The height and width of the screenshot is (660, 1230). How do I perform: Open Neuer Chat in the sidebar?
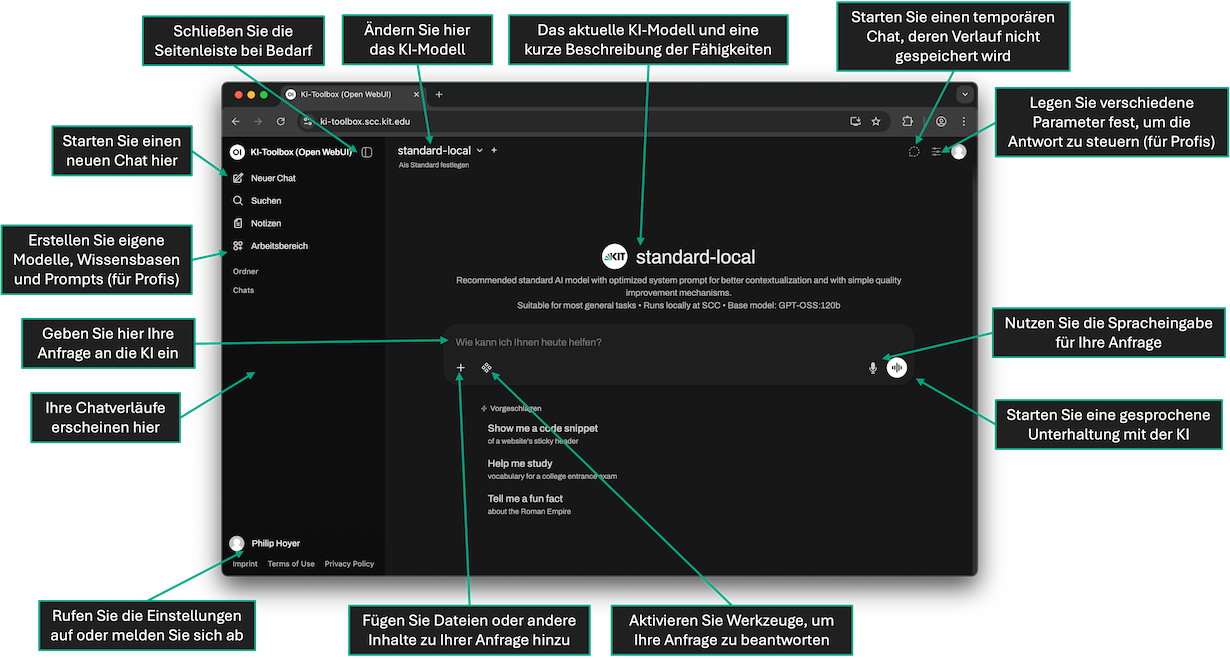coord(272,178)
